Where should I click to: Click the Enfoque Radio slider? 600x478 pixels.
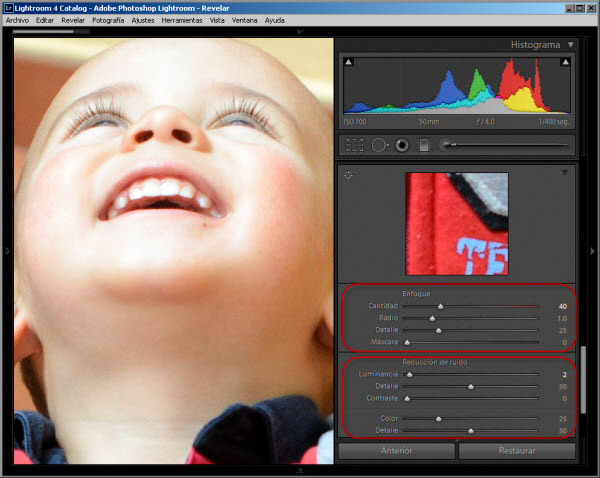[x=471, y=318]
